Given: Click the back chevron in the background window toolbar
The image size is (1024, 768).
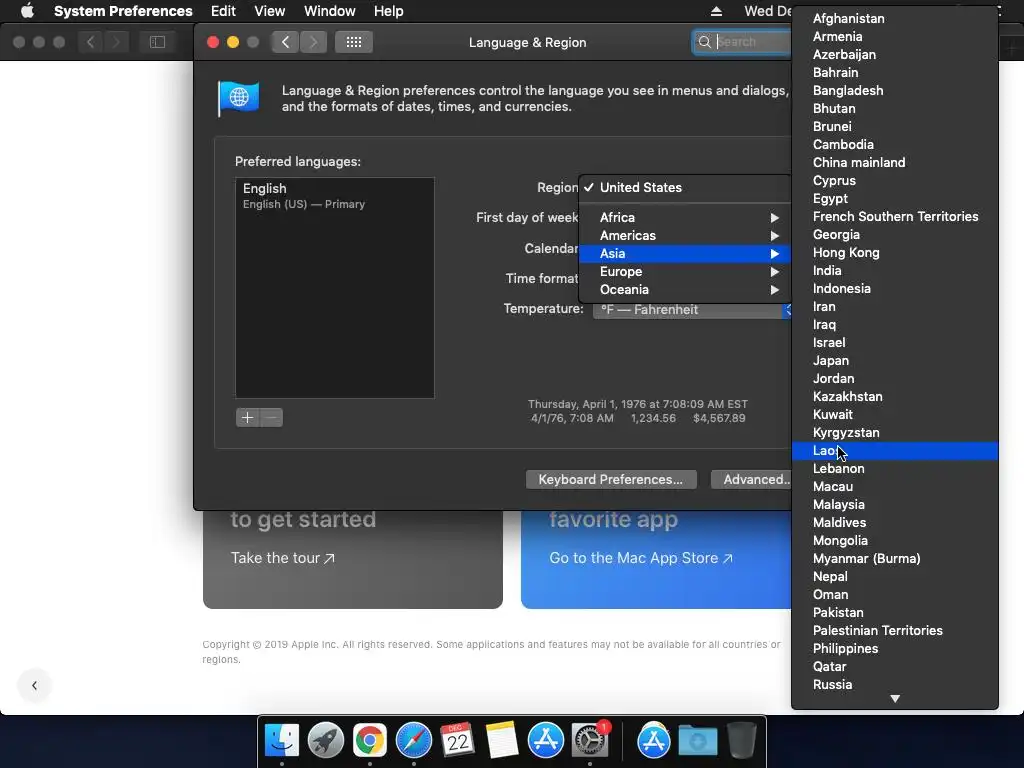Looking at the screenshot, I should (x=91, y=42).
